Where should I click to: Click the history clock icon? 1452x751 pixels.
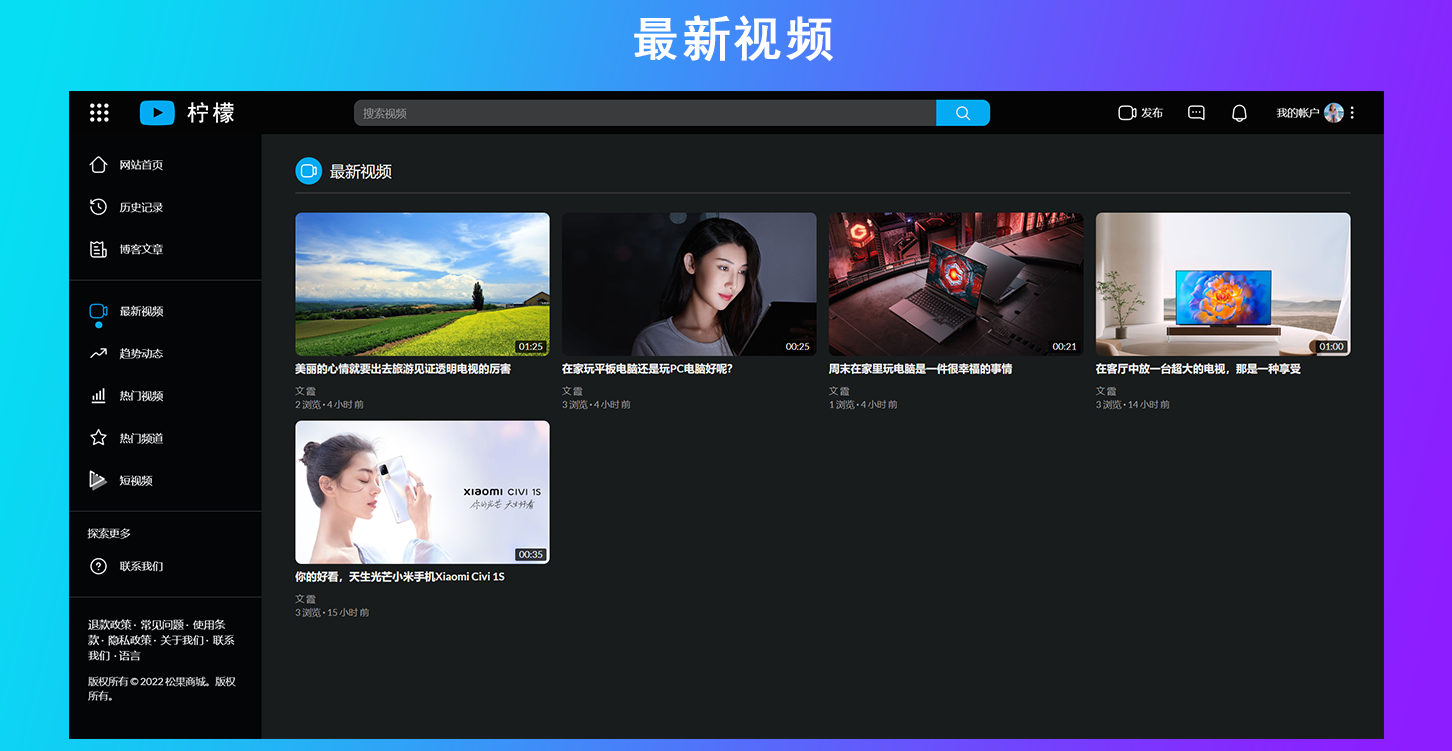[x=98, y=207]
